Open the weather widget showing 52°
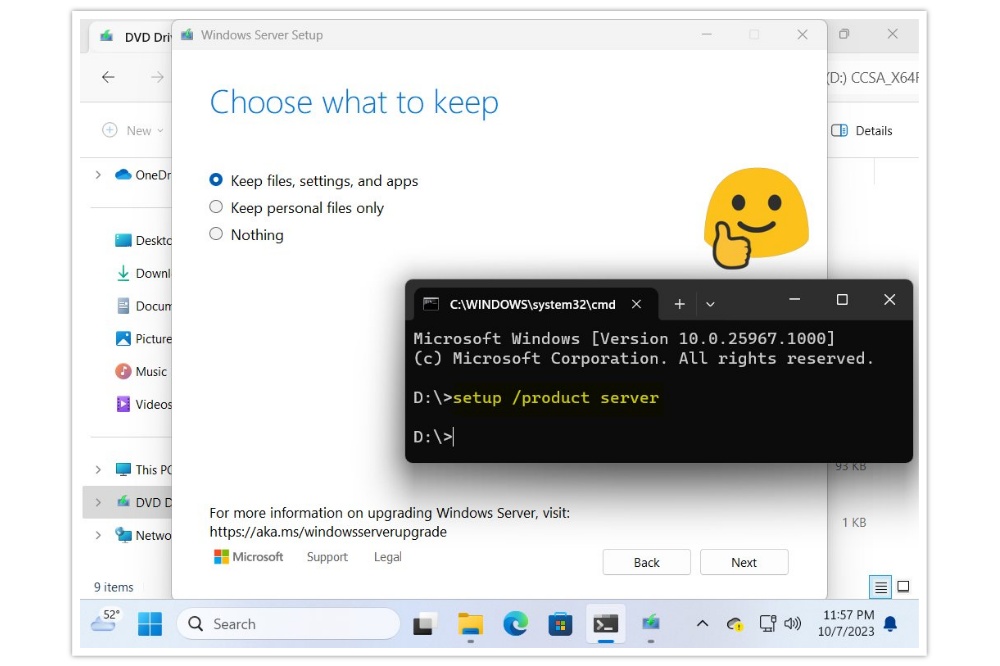 pyautogui.click(x=105, y=621)
